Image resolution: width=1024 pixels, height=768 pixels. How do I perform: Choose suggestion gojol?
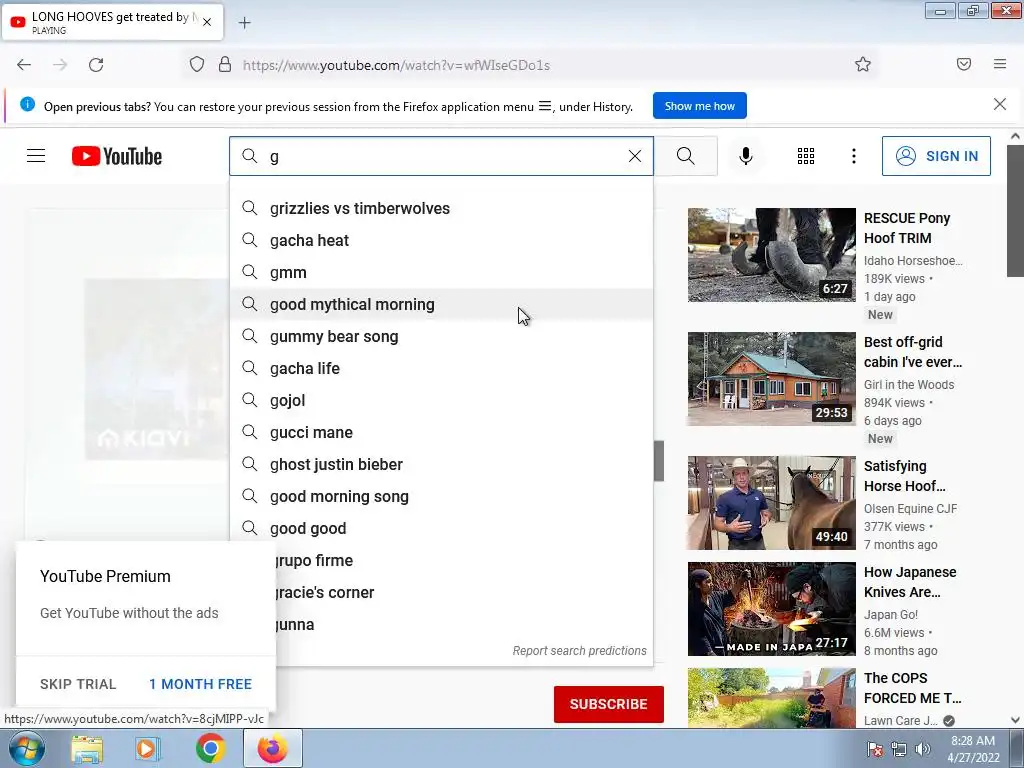coord(441,400)
